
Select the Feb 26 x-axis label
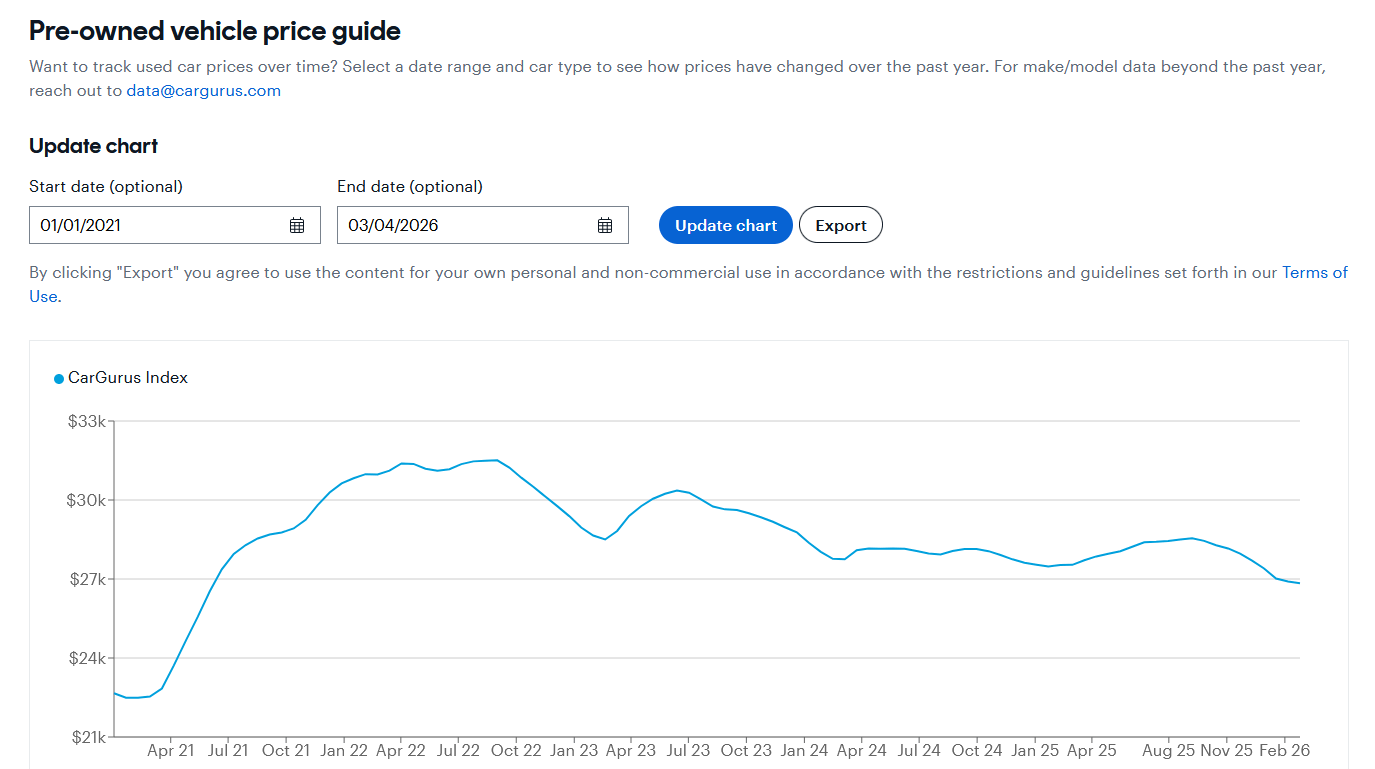coord(1284,750)
